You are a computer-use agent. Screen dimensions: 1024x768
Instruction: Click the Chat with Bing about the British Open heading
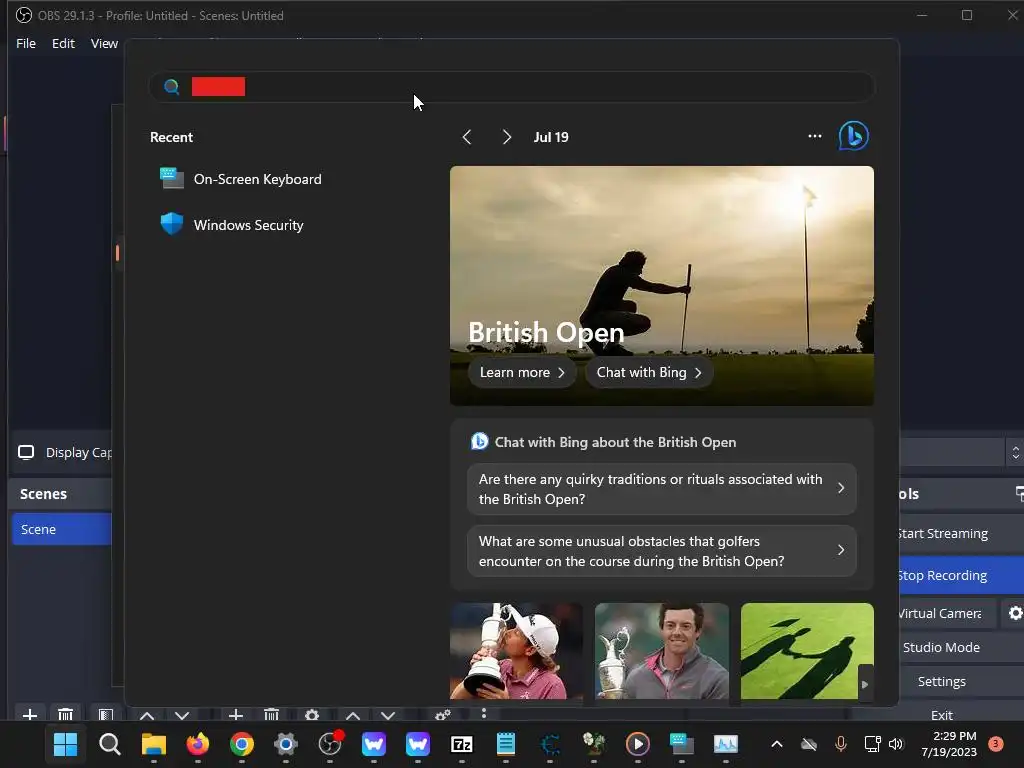click(x=615, y=442)
